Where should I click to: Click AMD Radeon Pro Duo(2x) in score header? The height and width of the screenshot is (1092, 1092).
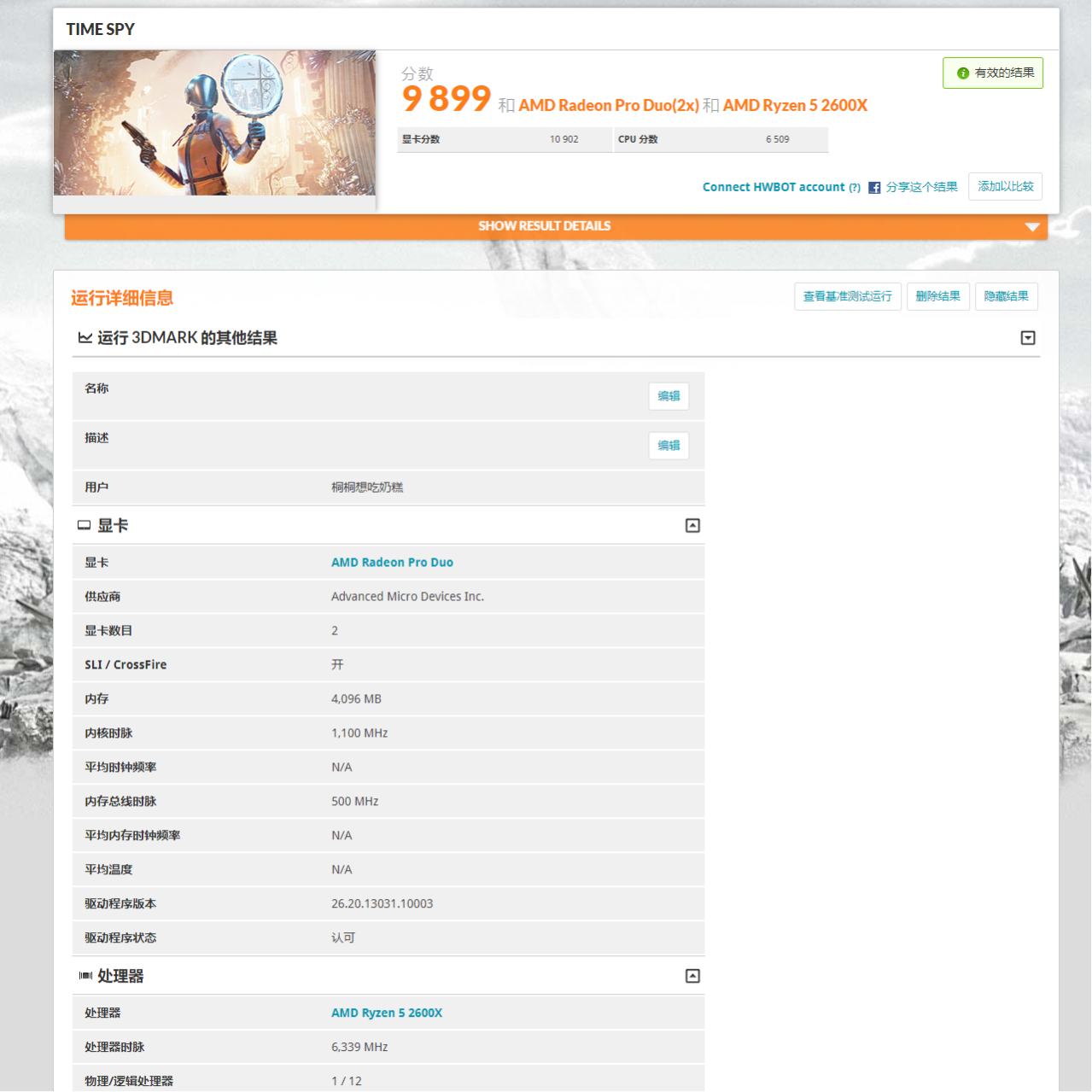tap(609, 106)
